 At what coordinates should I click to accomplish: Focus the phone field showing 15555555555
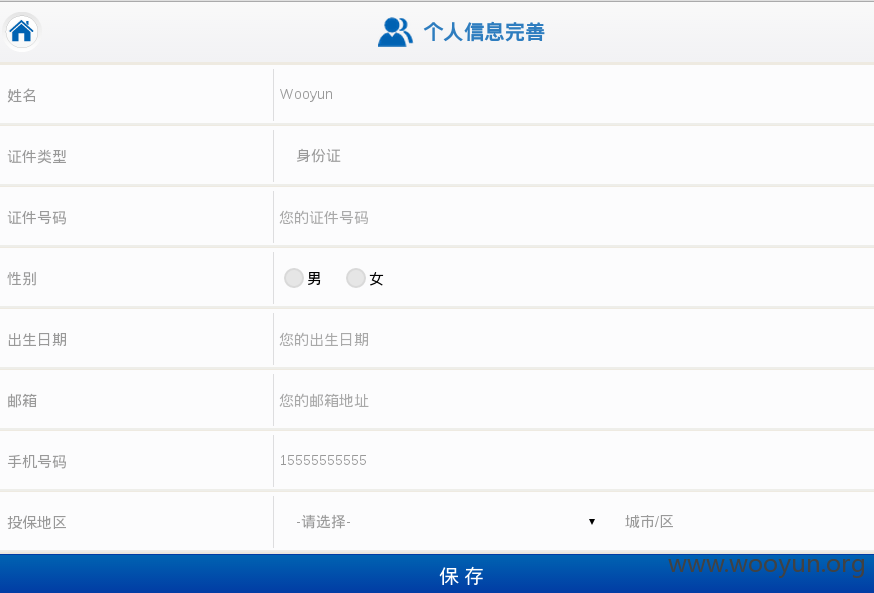574,461
